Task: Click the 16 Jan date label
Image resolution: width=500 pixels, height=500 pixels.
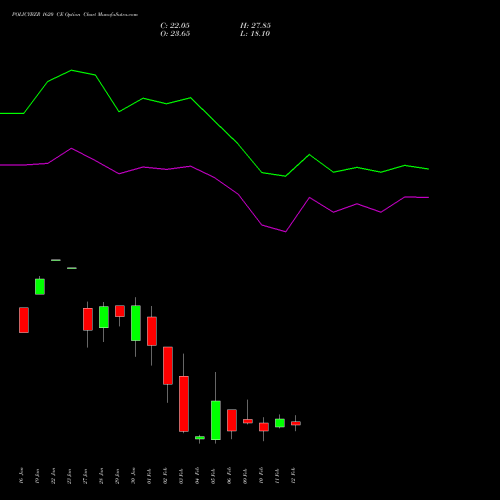Action: coord(22,476)
